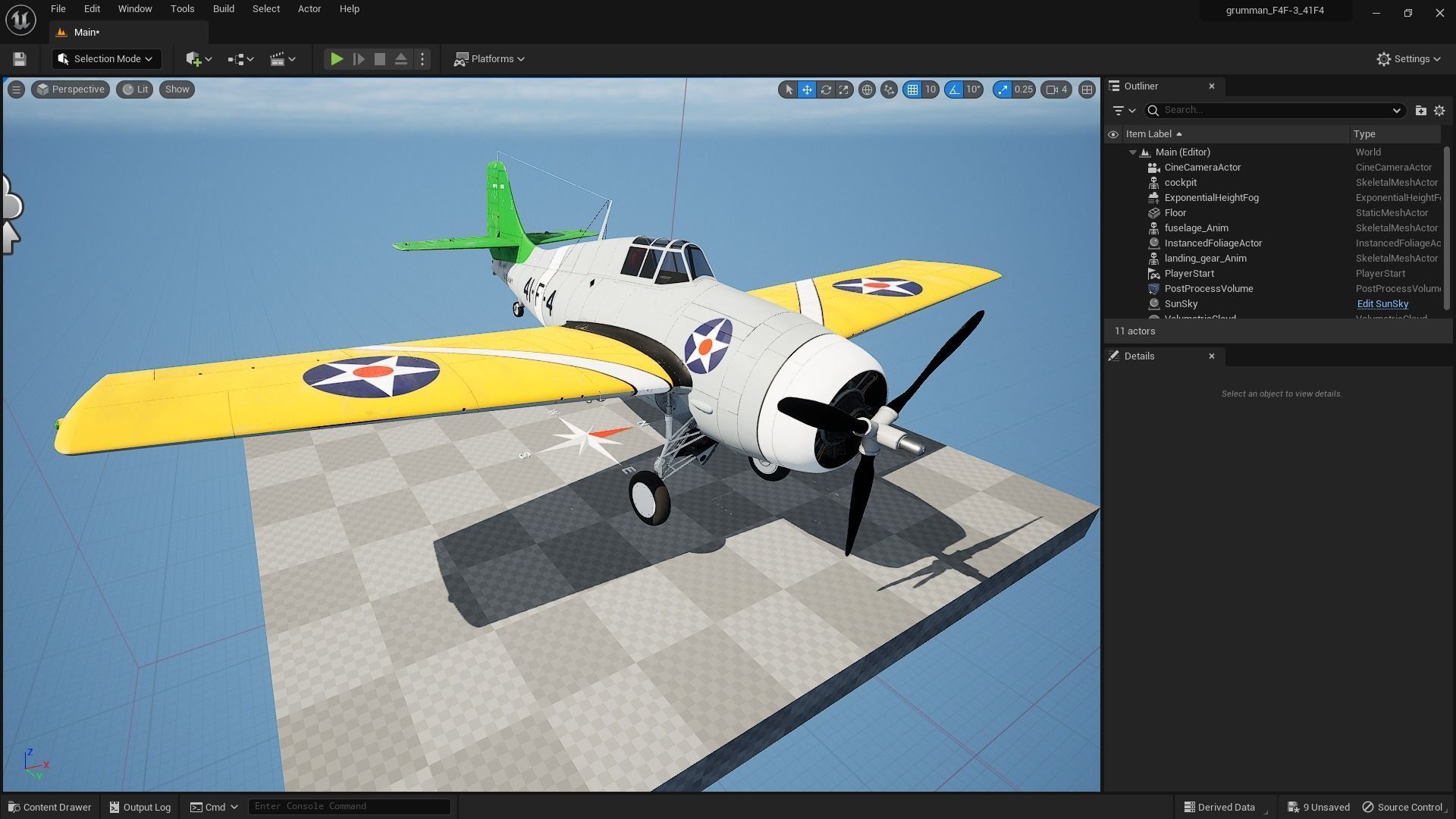Open the Output Log
Image resolution: width=1456 pixels, height=819 pixels.
pyautogui.click(x=140, y=807)
